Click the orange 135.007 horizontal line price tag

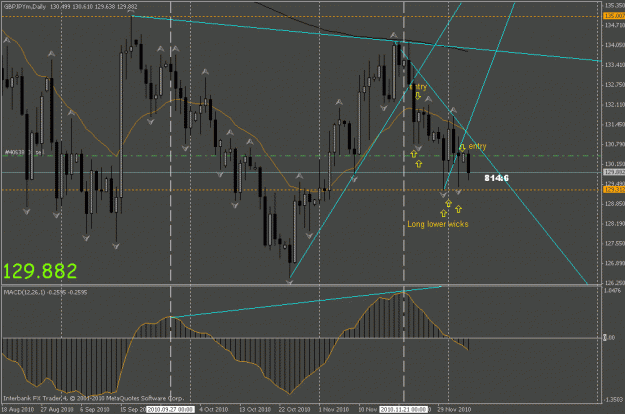(x=614, y=16)
